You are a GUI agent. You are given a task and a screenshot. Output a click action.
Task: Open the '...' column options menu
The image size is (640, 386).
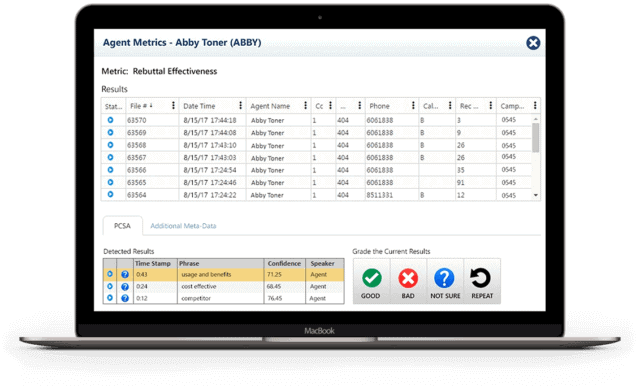click(x=359, y=106)
